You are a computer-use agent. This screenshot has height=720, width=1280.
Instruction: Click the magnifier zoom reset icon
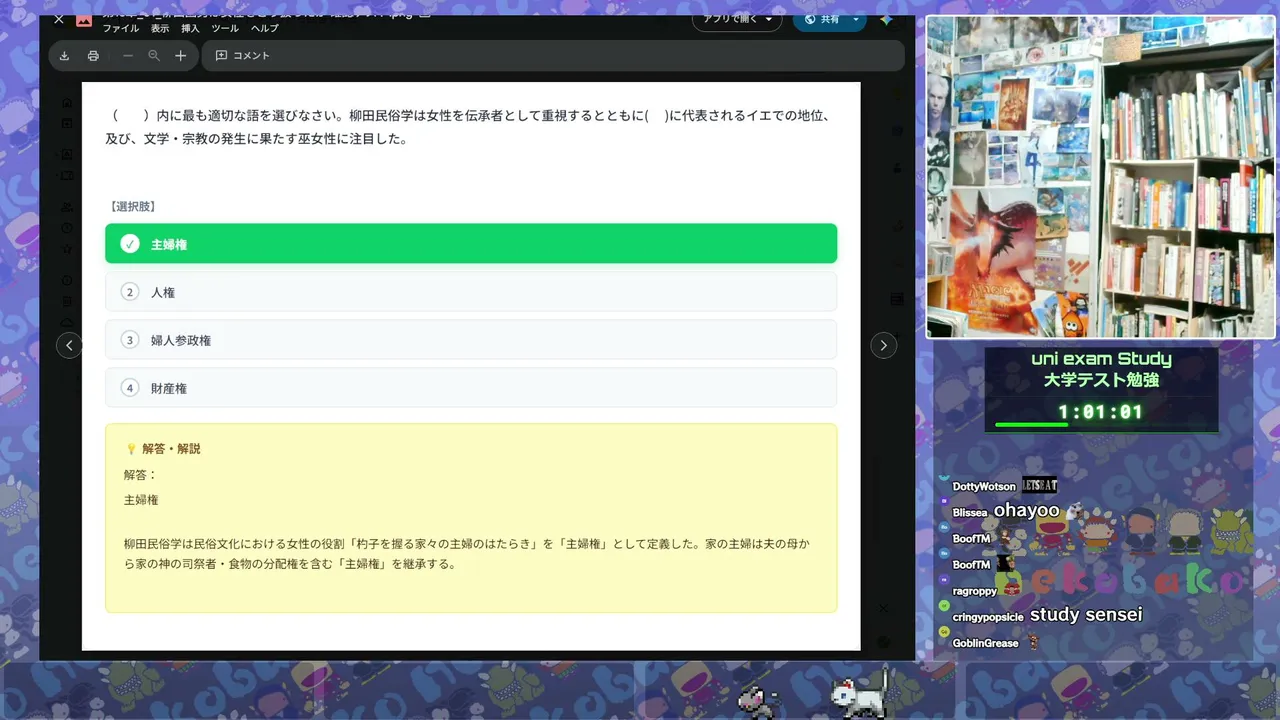154,56
